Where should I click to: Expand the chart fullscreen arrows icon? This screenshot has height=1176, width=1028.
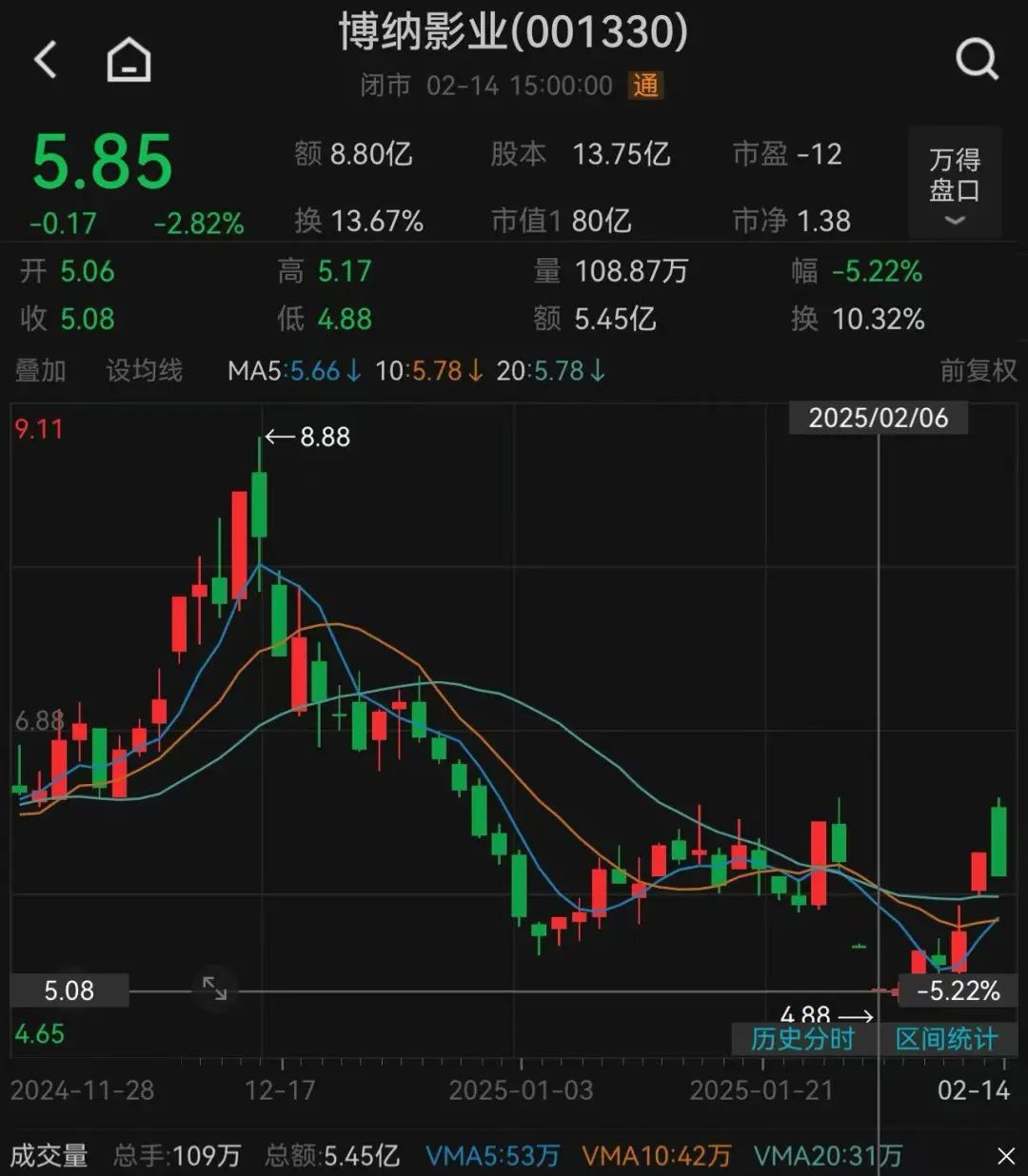[x=215, y=989]
